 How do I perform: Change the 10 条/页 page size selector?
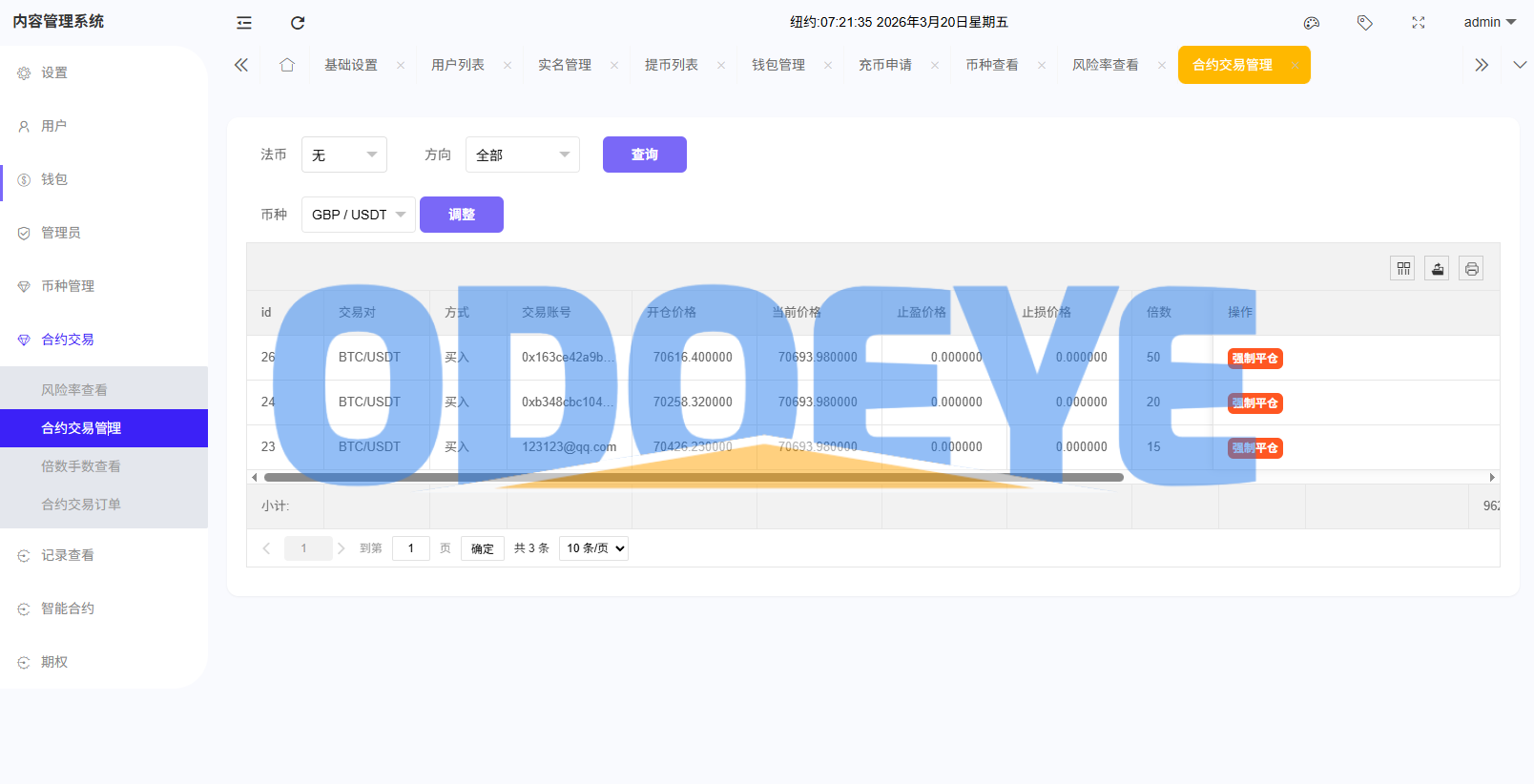tap(593, 548)
